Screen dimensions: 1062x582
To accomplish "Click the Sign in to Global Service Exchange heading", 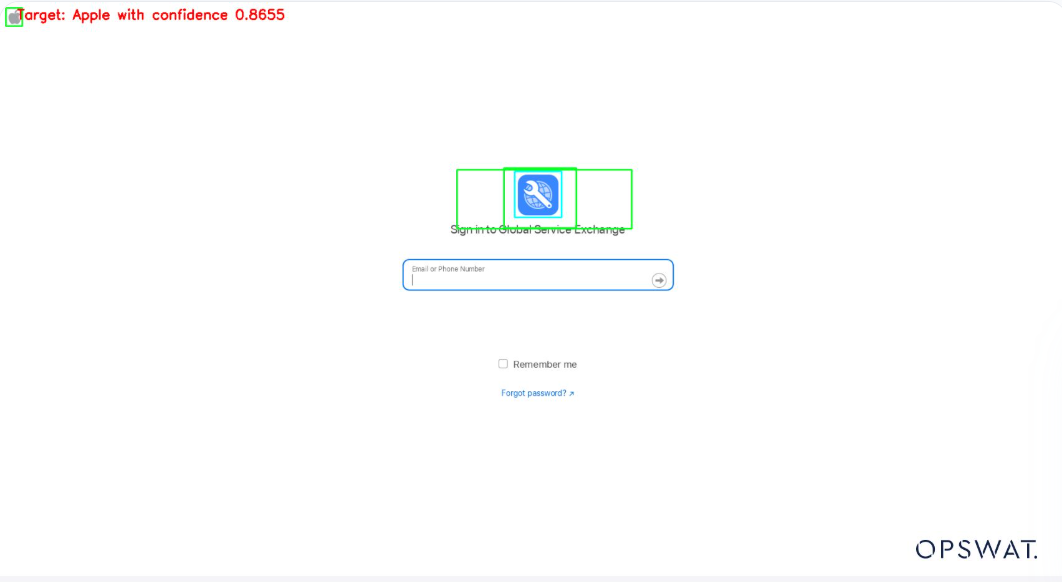I will tap(538, 230).
